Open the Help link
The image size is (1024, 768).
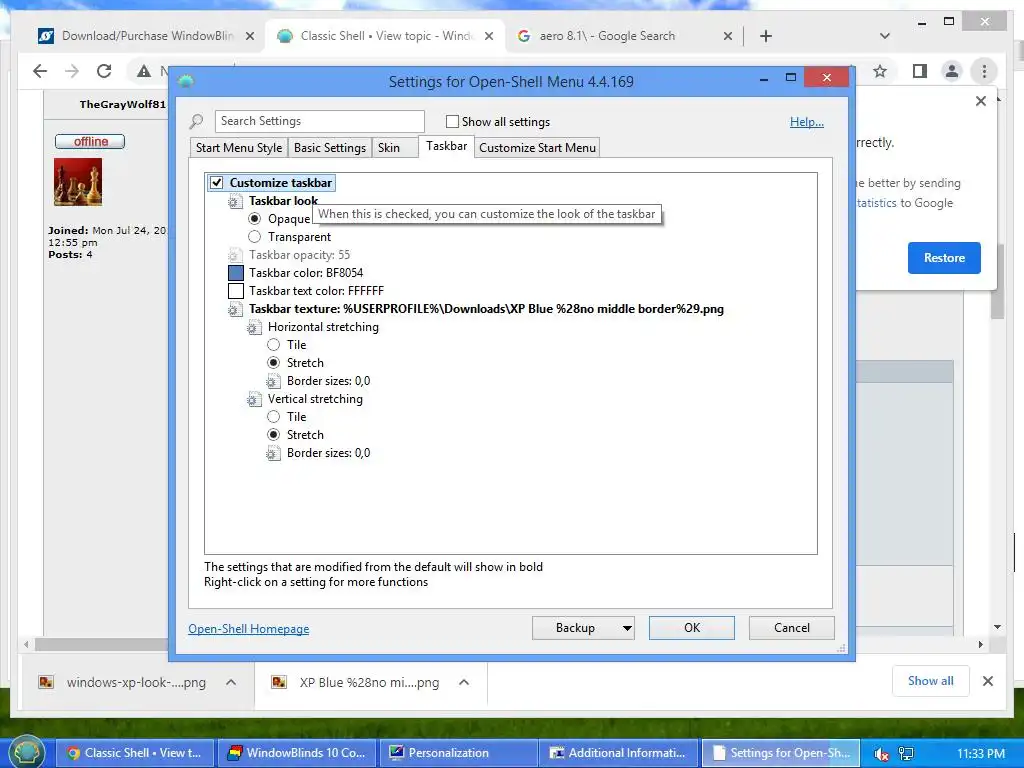(807, 121)
